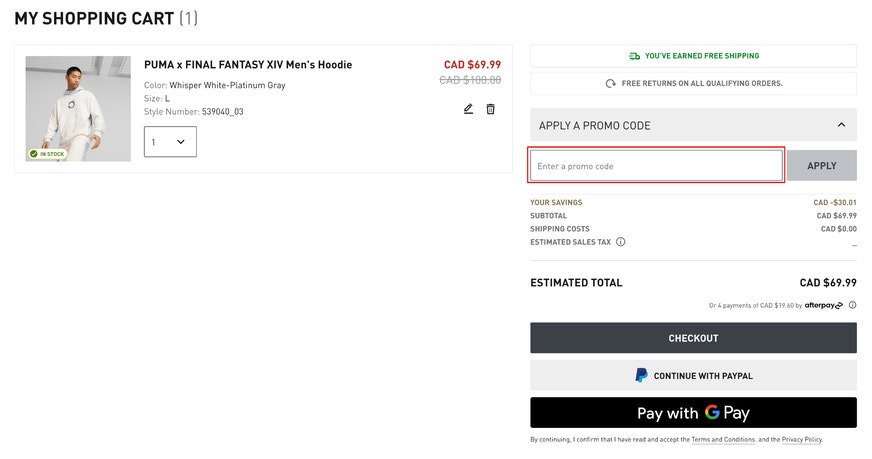Viewport: 872px width, 459px height.
Task: Open the quantity dropdown showing 1
Action: 170,142
